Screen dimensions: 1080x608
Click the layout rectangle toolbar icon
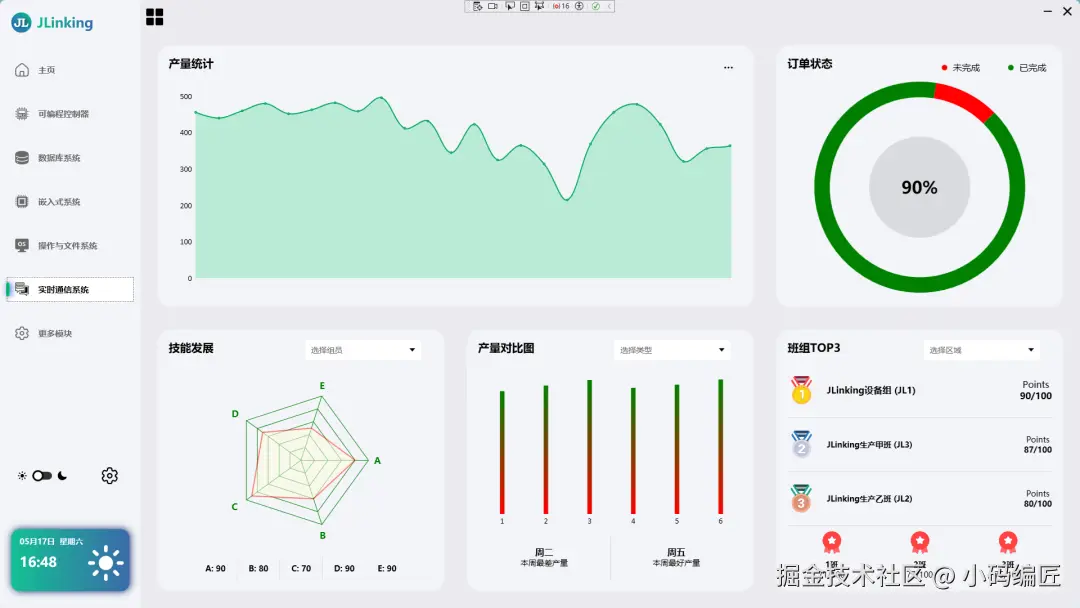click(525, 6)
